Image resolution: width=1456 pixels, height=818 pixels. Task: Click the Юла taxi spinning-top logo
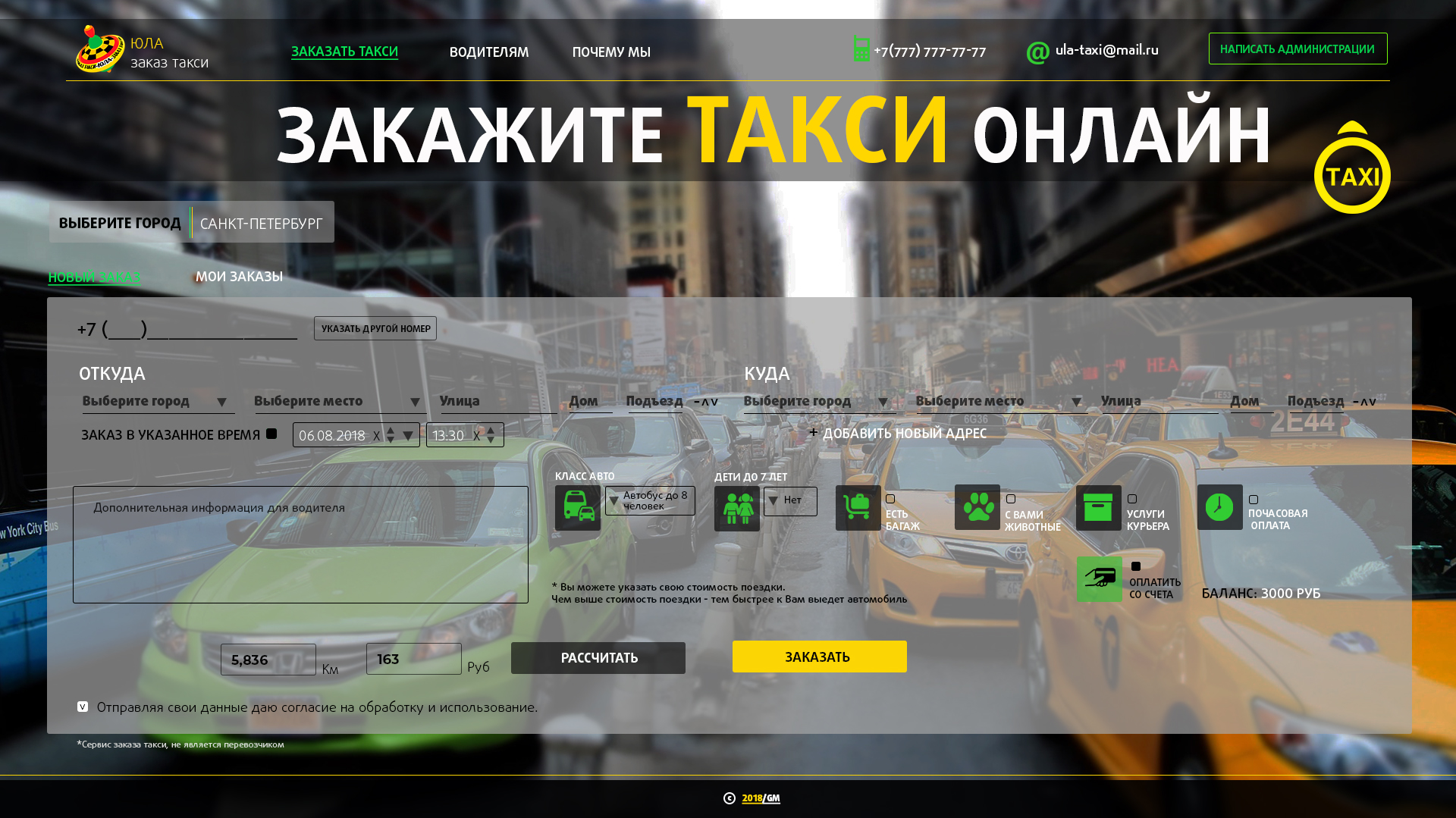tap(100, 49)
